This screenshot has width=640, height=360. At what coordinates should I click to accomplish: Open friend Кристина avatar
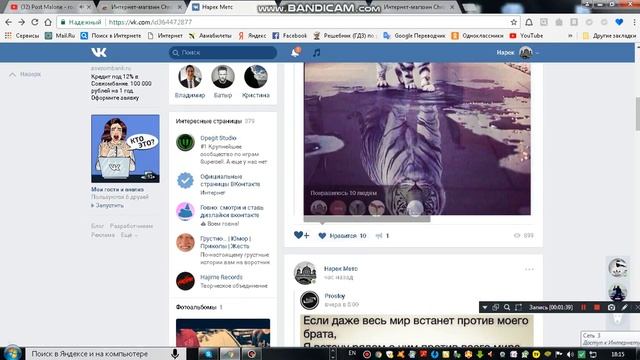(x=256, y=77)
